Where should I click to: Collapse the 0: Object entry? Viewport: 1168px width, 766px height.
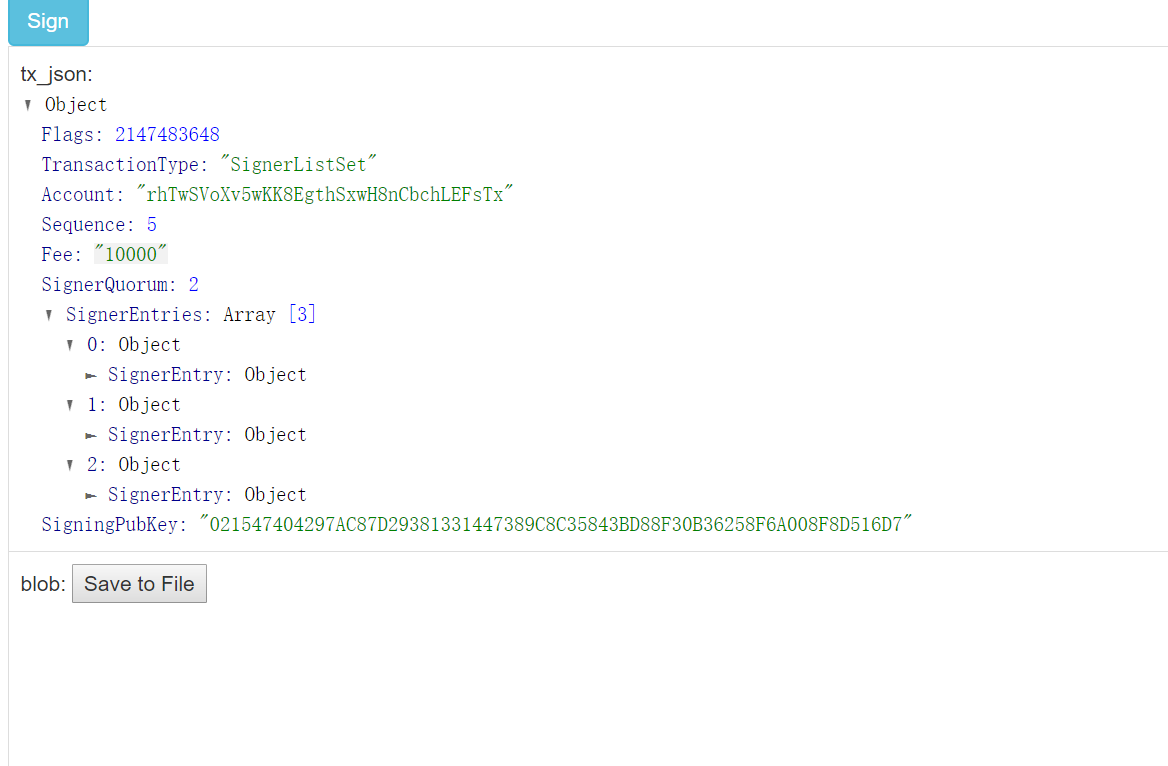tap(69, 344)
